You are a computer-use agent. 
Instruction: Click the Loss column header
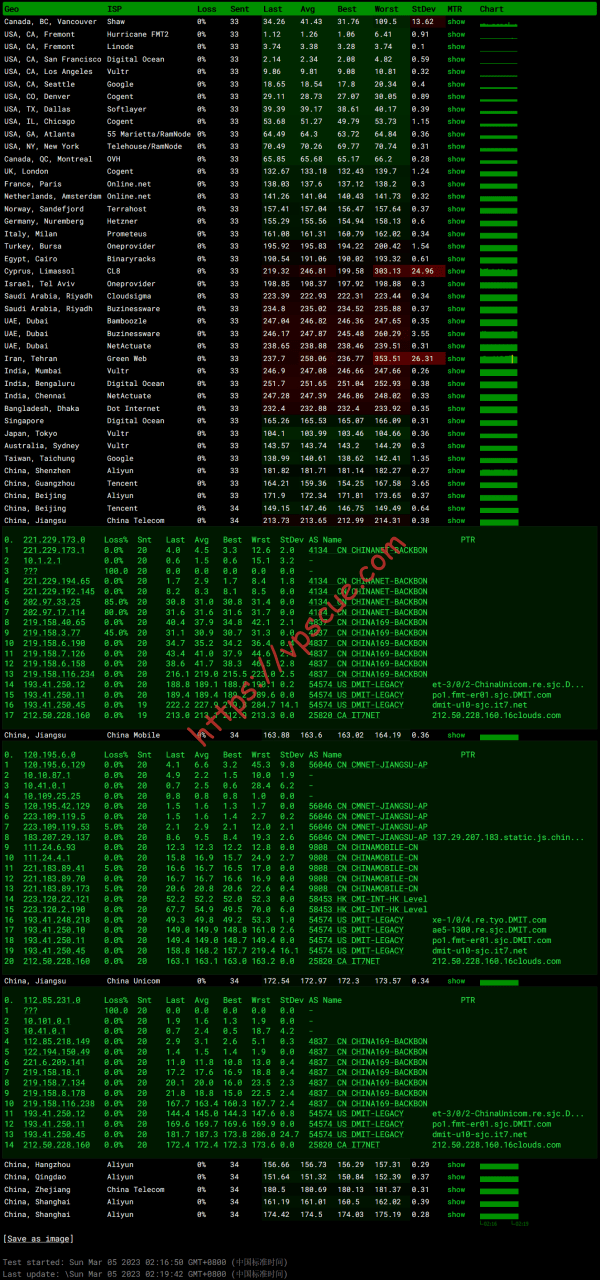coord(206,8)
